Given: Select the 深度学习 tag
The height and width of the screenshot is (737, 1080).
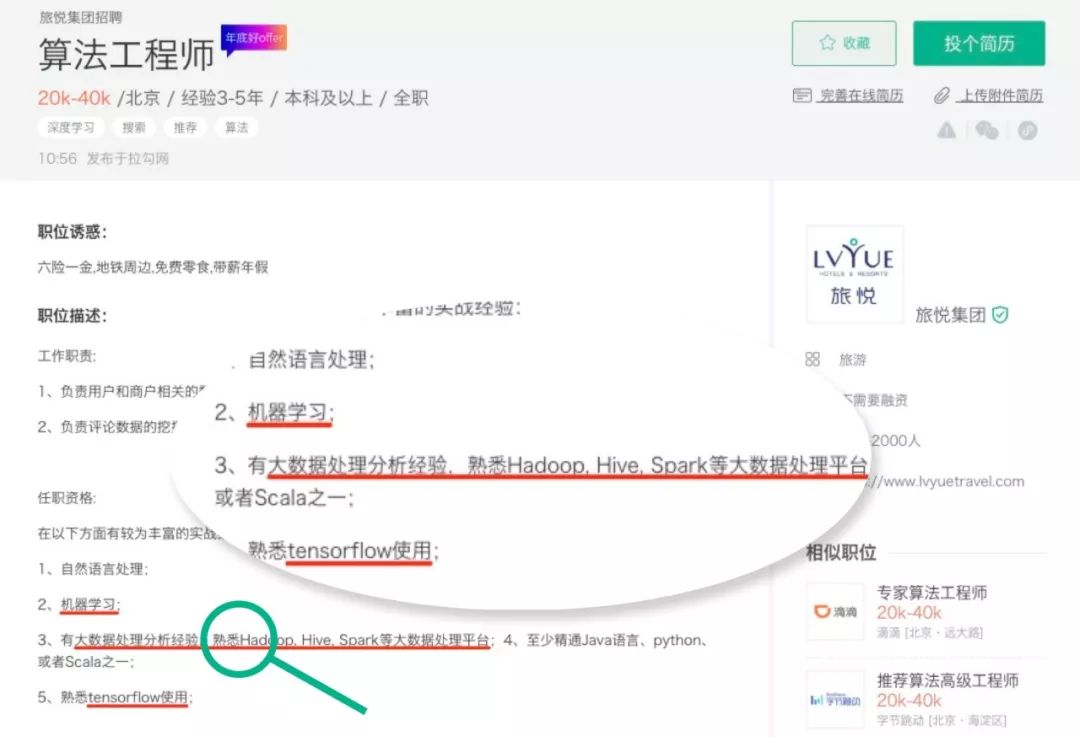Looking at the screenshot, I should coord(71,127).
